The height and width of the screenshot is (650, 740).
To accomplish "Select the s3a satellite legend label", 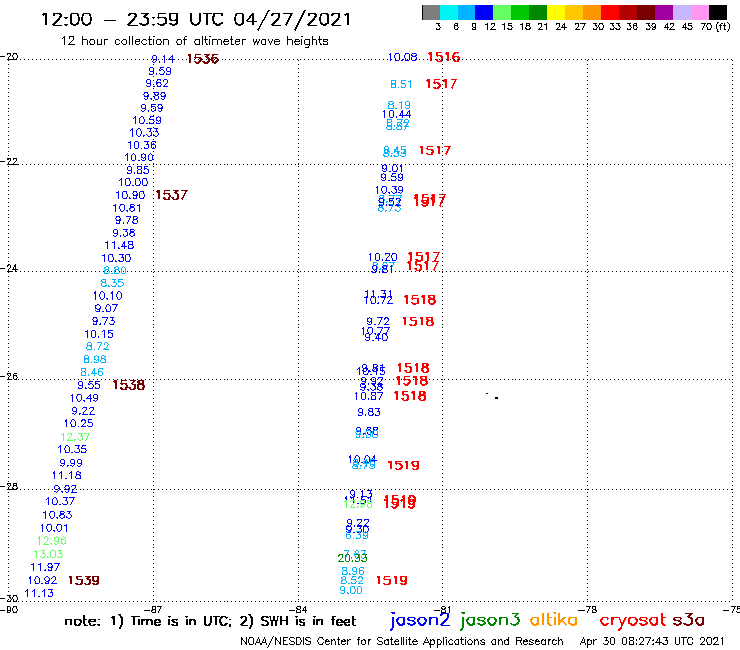I will click(688, 620).
